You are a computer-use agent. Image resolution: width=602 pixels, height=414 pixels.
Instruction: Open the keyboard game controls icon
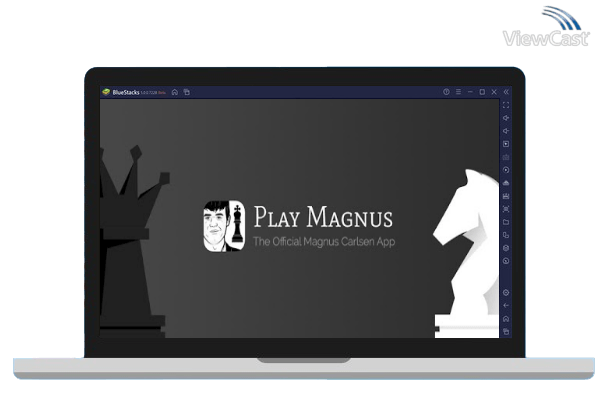point(506,157)
